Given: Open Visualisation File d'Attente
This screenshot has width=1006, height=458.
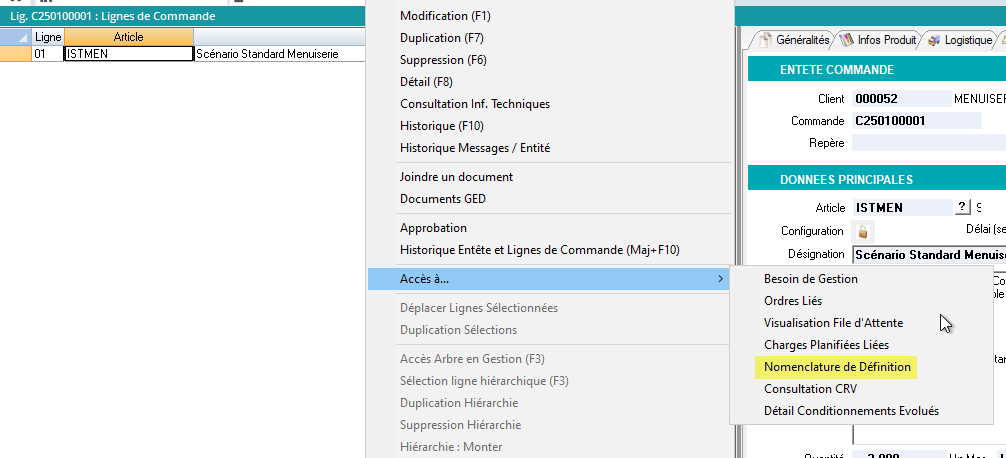Looking at the screenshot, I should click(x=833, y=323).
